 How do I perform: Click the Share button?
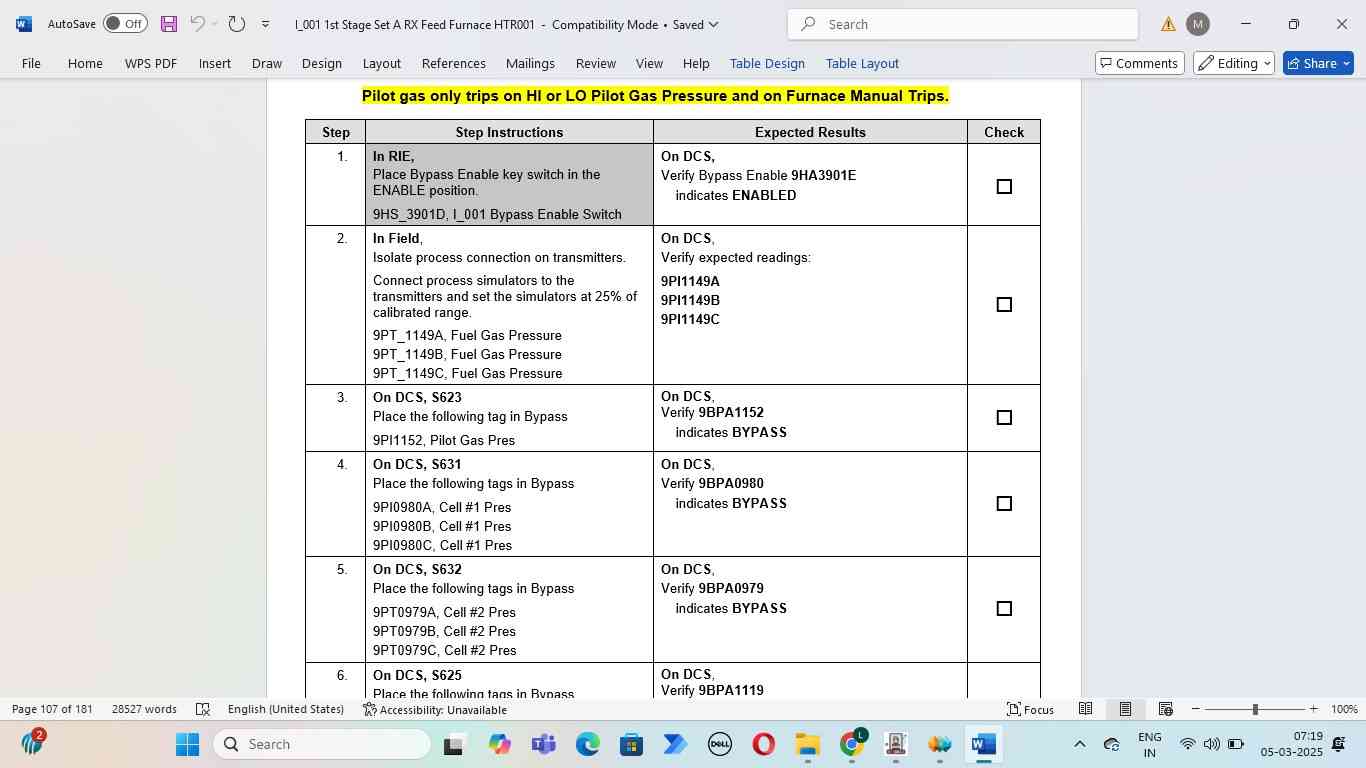1318,63
